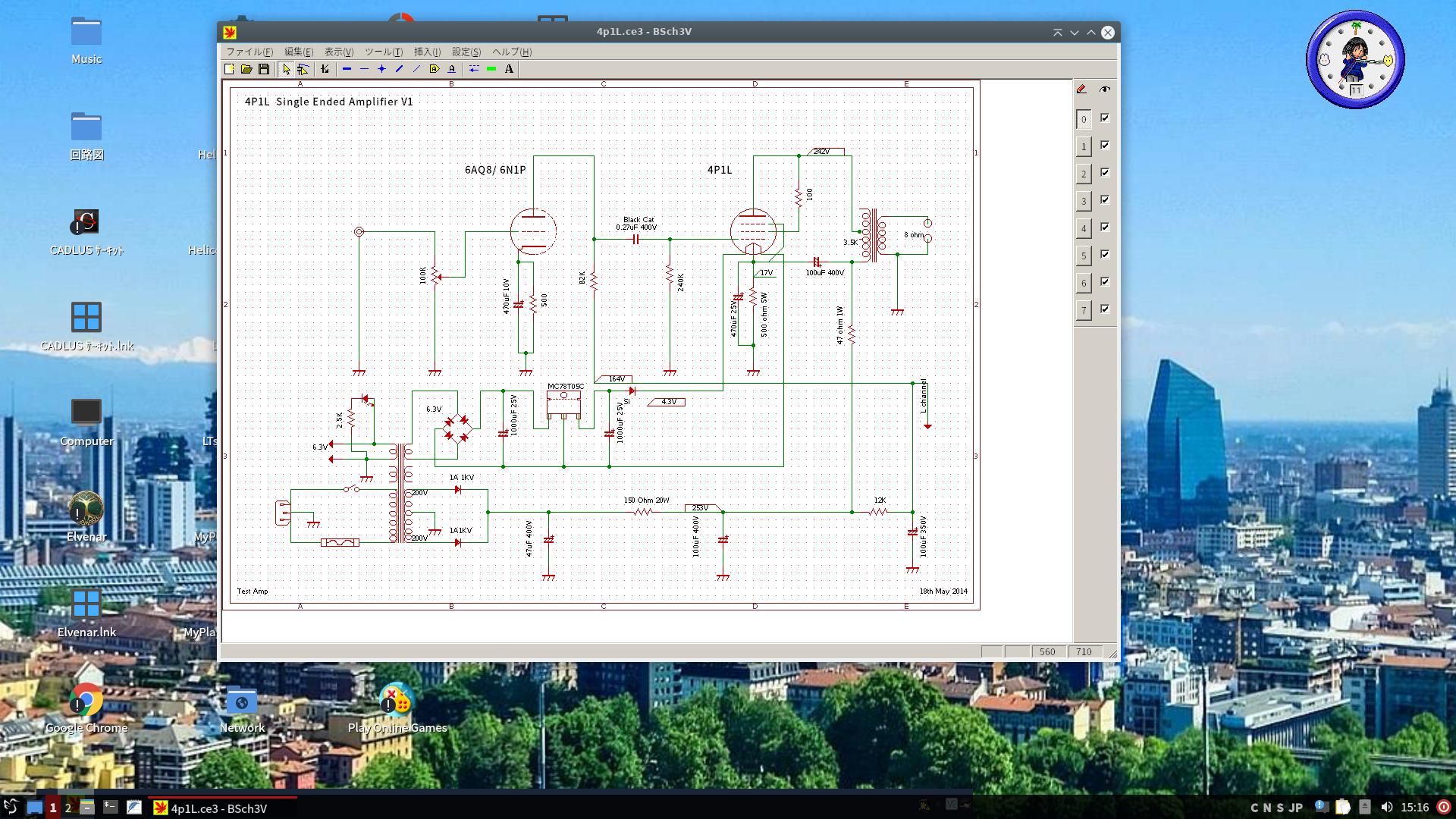Screen dimensions: 1456x819
Task: Expand the 表示(V) menu
Action: point(339,52)
